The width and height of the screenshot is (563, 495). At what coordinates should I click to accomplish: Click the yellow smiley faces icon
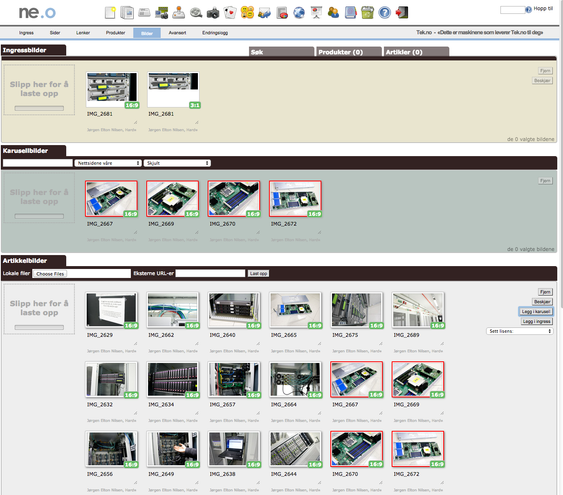pyautogui.click(x=247, y=13)
